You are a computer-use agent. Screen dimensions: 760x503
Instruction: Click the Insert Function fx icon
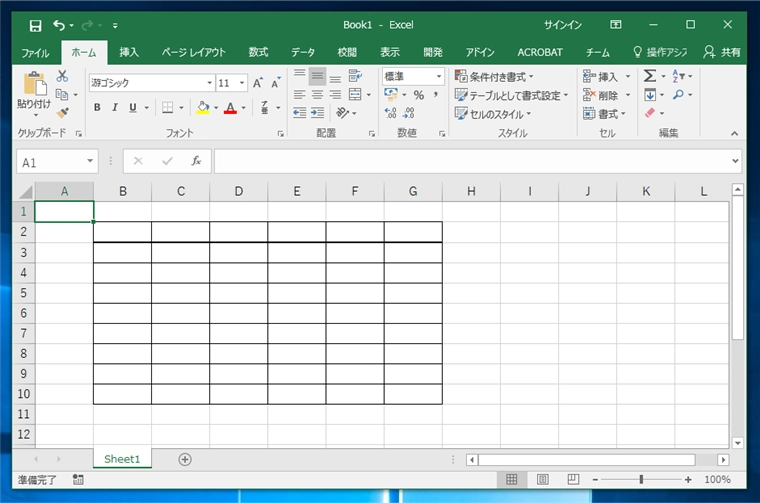click(196, 161)
